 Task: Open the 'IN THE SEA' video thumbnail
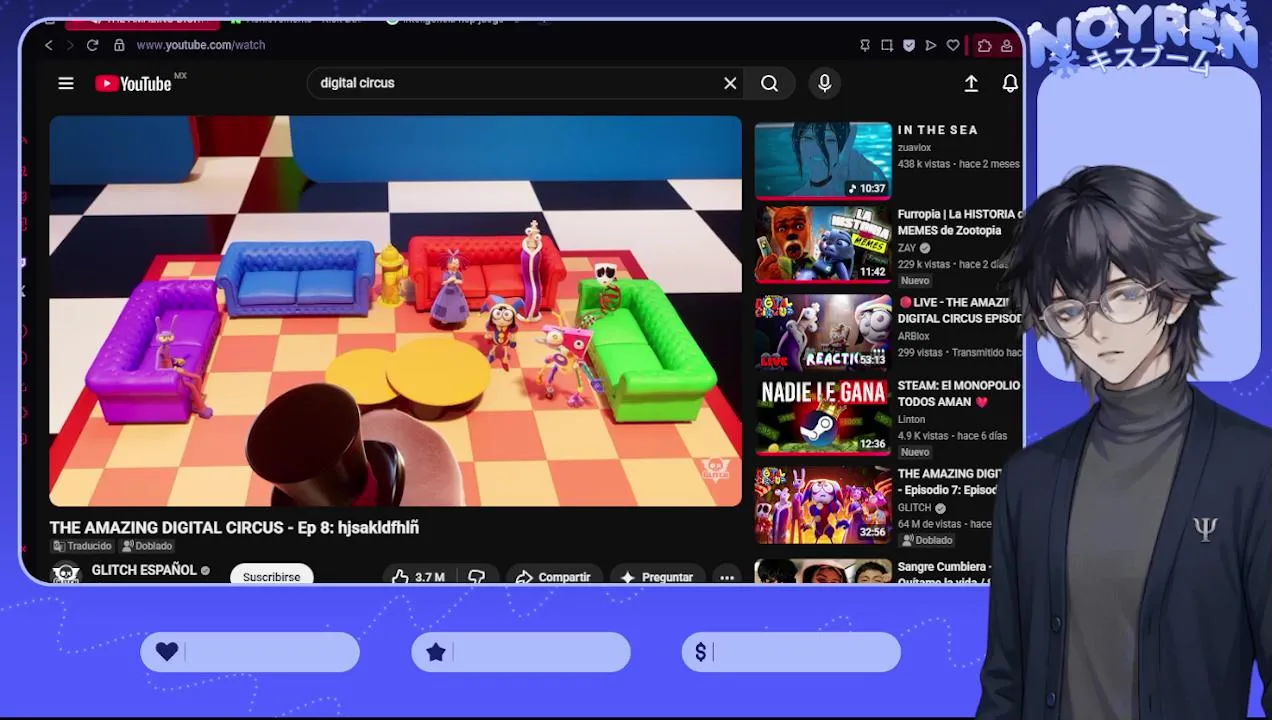(823, 160)
